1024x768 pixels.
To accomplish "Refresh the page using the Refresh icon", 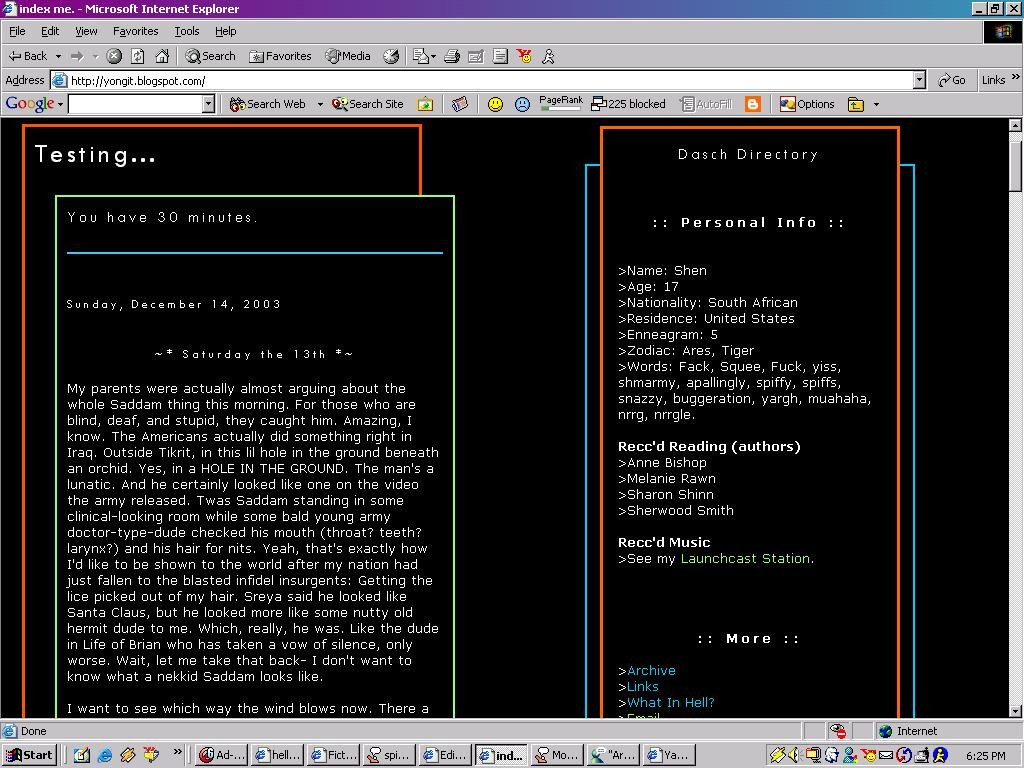I will pyautogui.click(x=138, y=56).
